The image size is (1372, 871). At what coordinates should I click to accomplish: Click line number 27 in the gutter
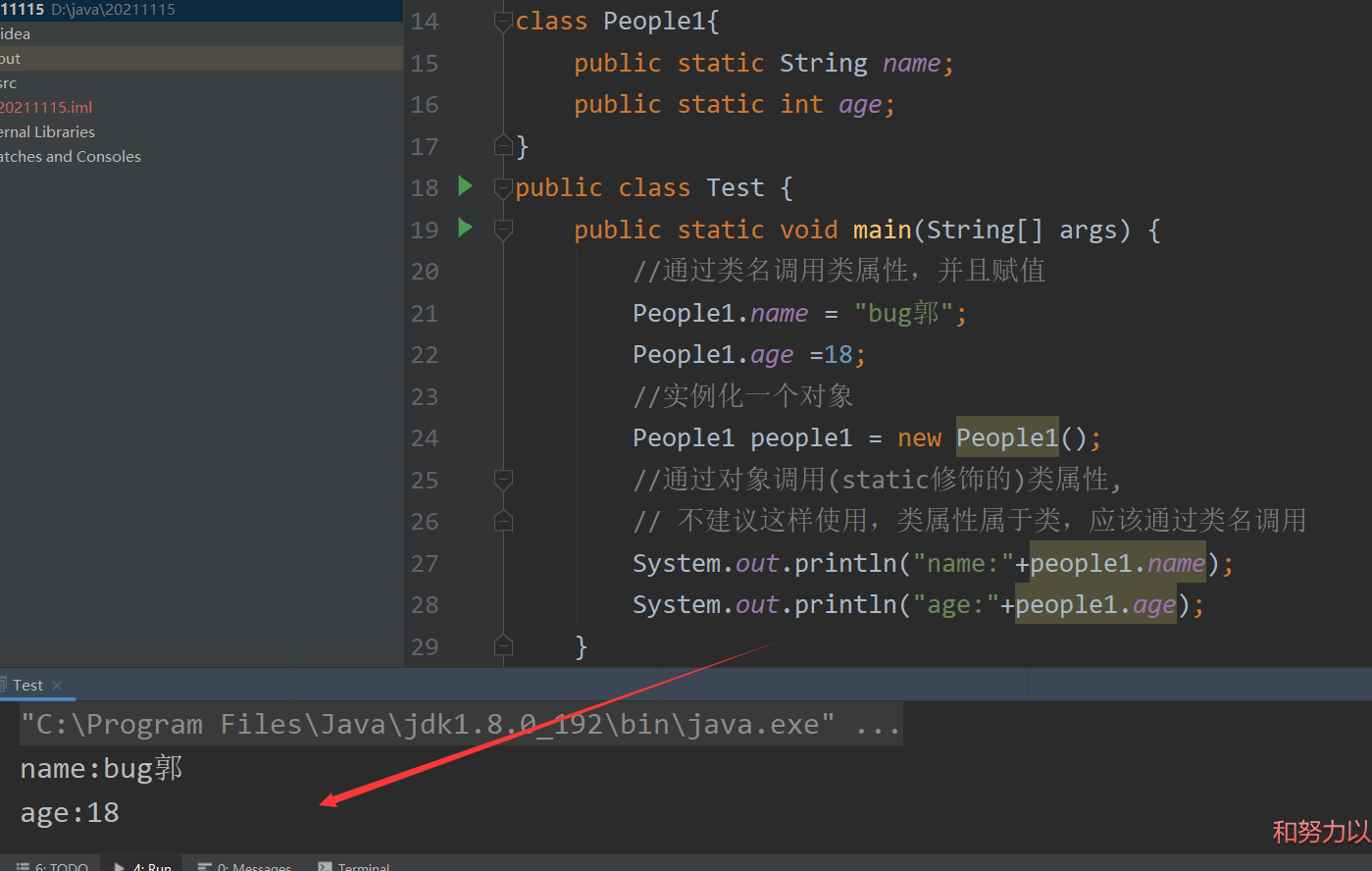425,563
